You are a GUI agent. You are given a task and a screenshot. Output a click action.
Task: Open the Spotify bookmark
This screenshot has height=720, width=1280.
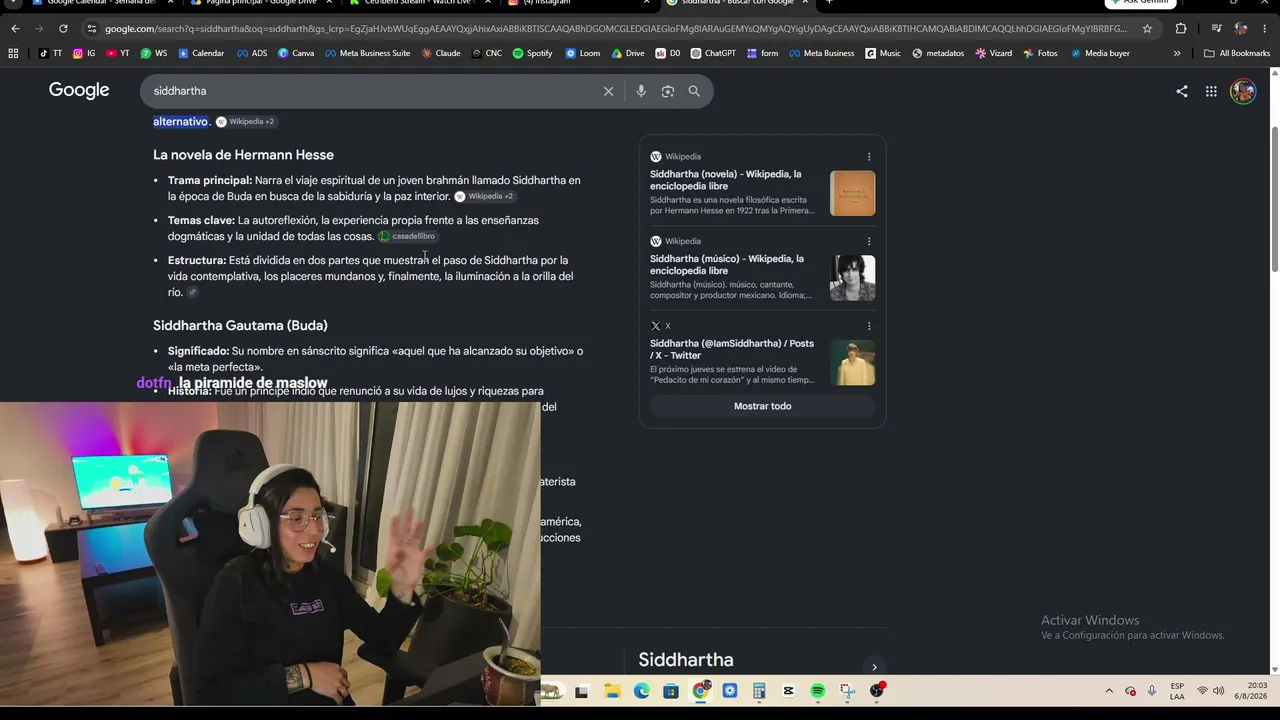click(532, 53)
